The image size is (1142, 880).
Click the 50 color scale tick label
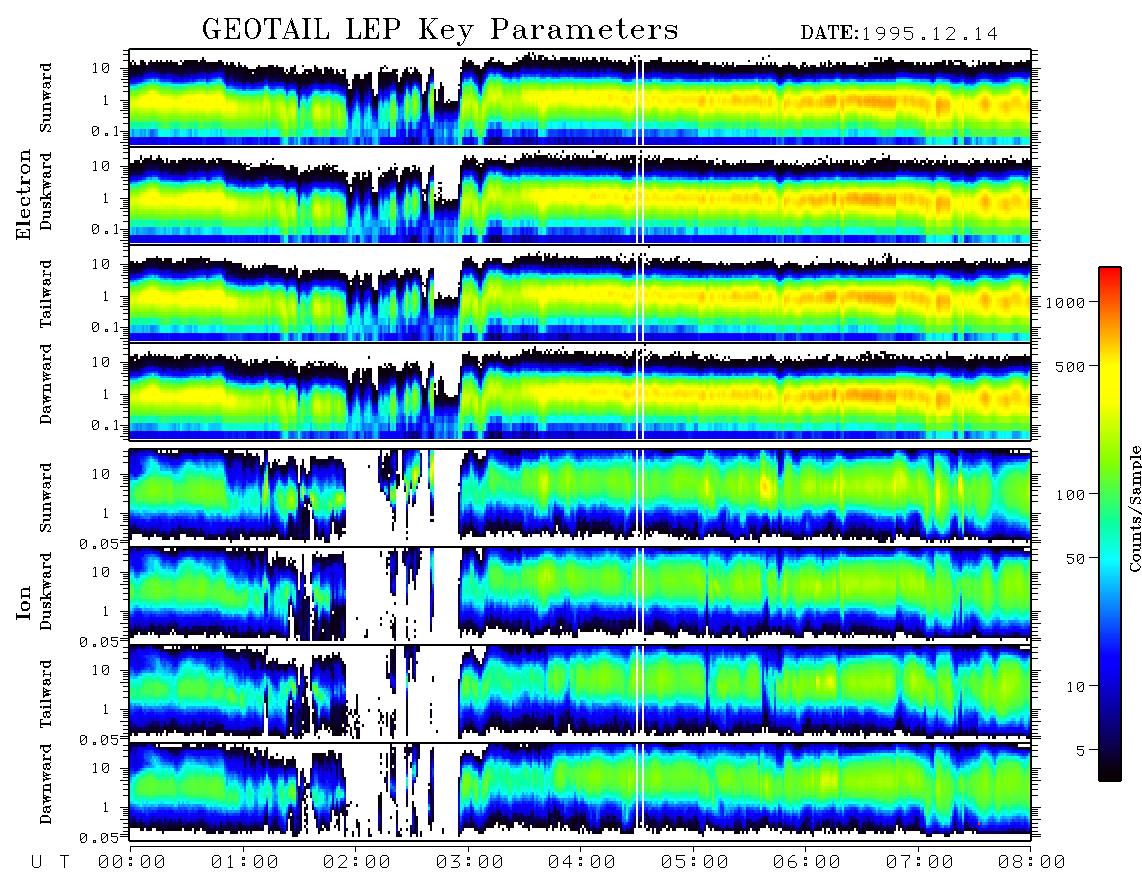coord(1075,559)
